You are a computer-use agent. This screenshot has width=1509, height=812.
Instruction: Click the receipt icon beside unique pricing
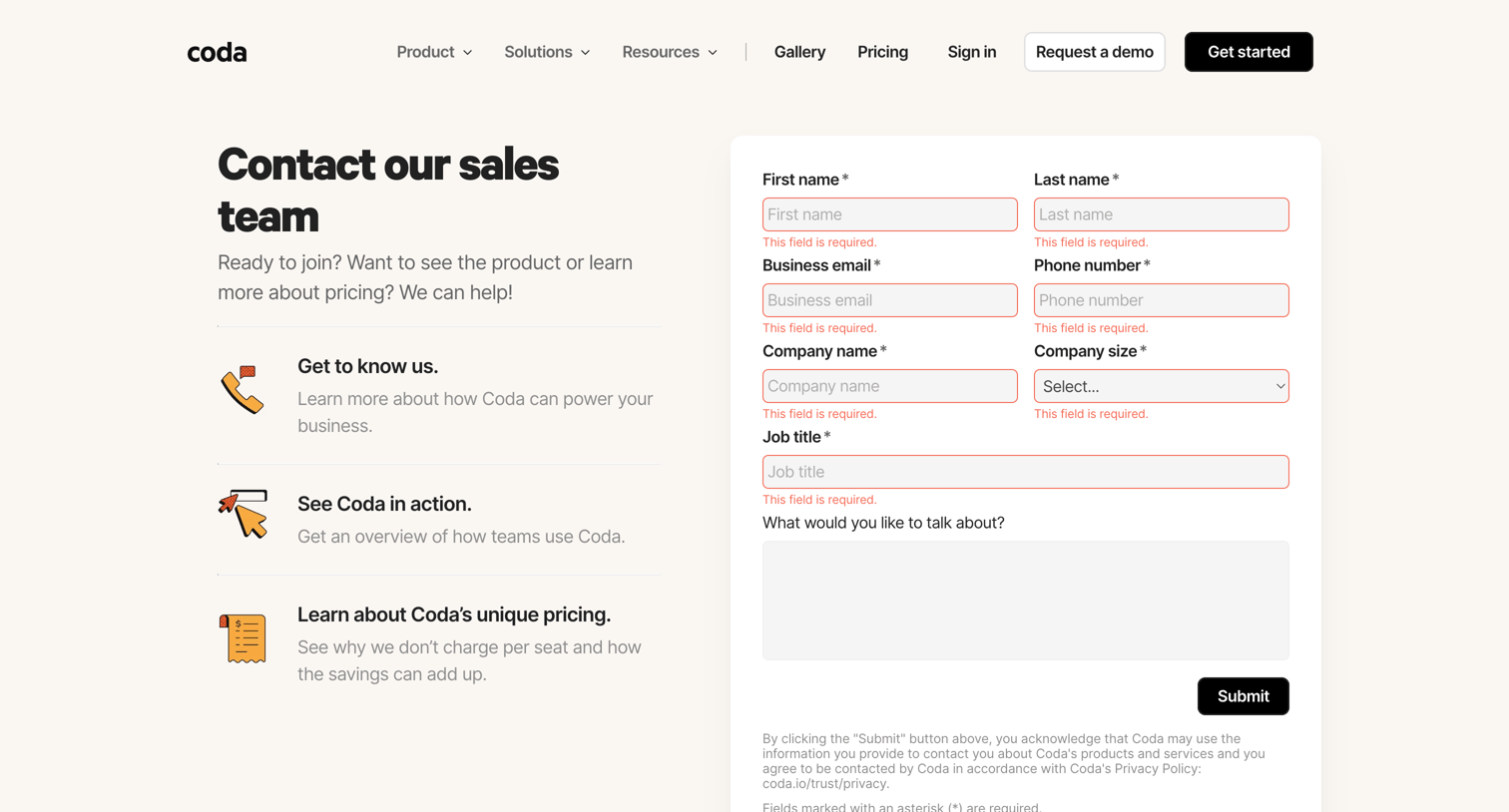pyautogui.click(x=243, y=638)
